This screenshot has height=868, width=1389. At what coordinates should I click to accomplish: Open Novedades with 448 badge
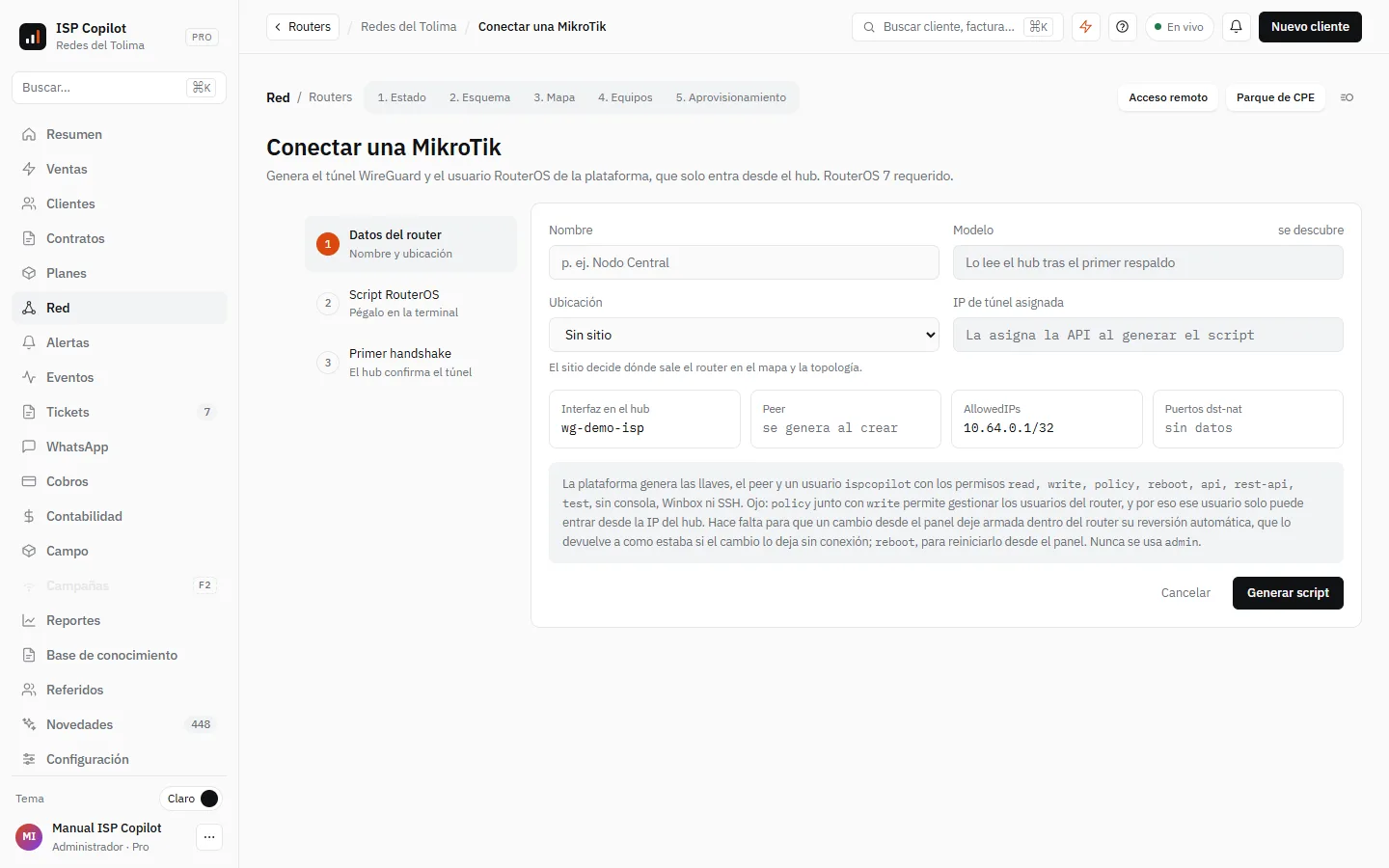(x=119, y=724)
